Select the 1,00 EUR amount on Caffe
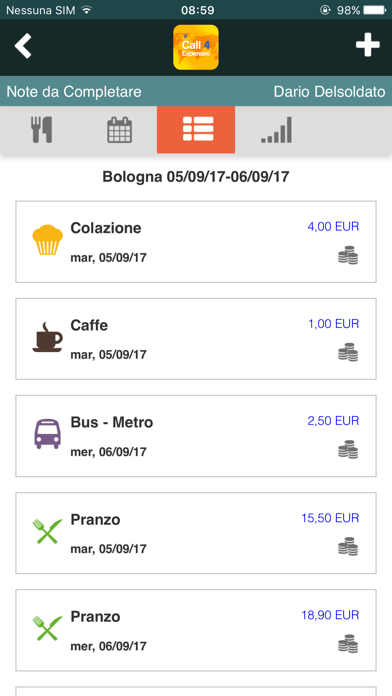Viewport: 392px width, 696px height. [333, 324]
